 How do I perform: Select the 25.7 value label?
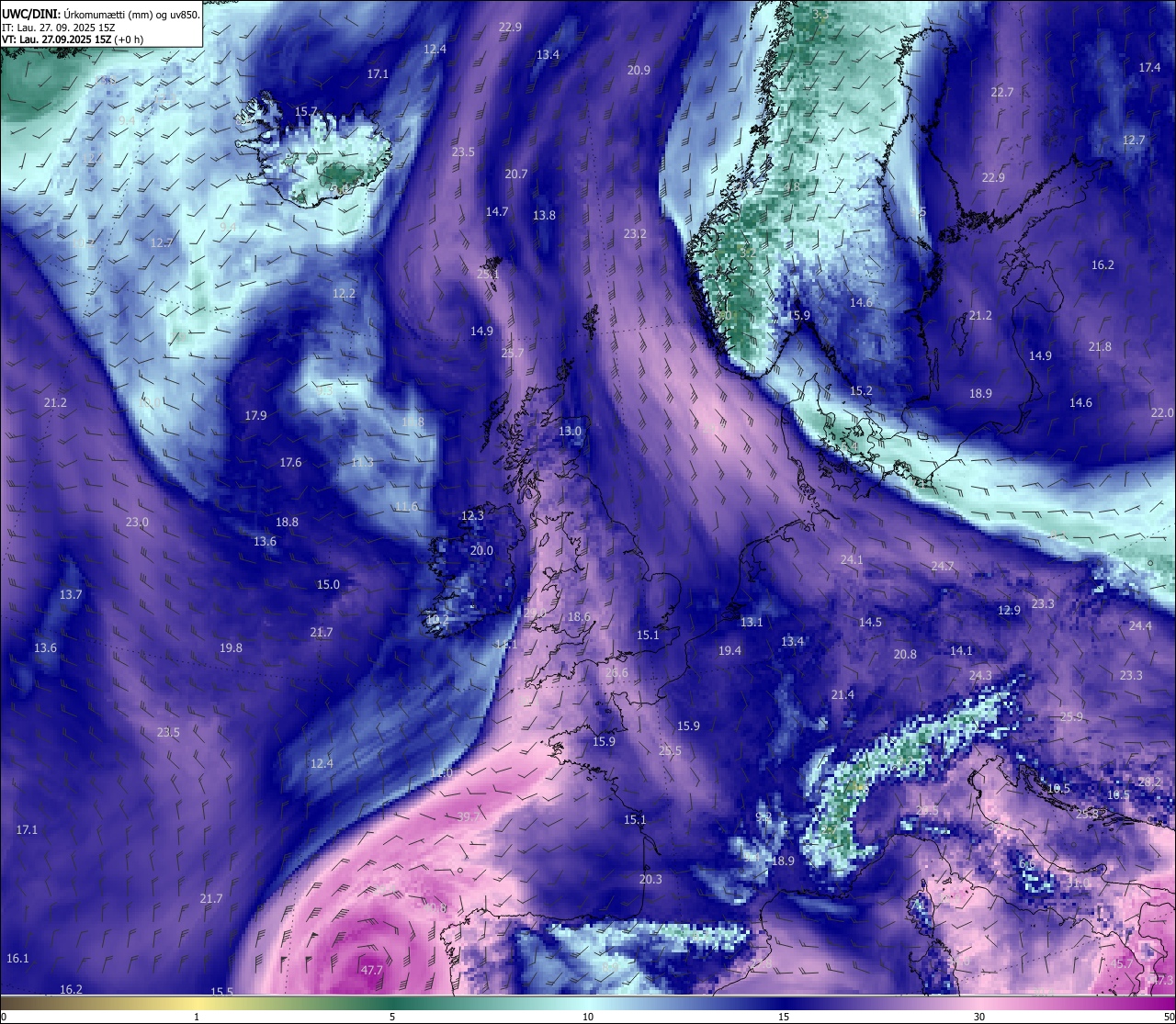coord(513,353)
